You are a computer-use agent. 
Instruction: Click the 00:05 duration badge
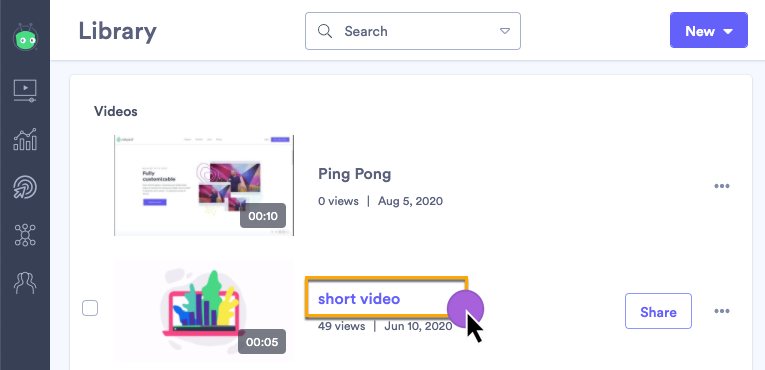262,342
